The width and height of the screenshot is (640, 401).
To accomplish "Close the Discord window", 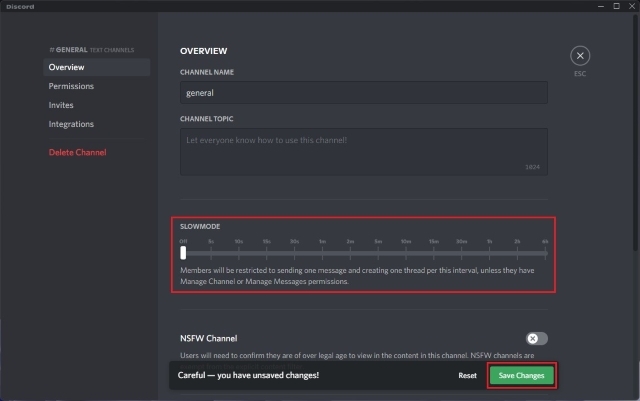I will 632,6.
